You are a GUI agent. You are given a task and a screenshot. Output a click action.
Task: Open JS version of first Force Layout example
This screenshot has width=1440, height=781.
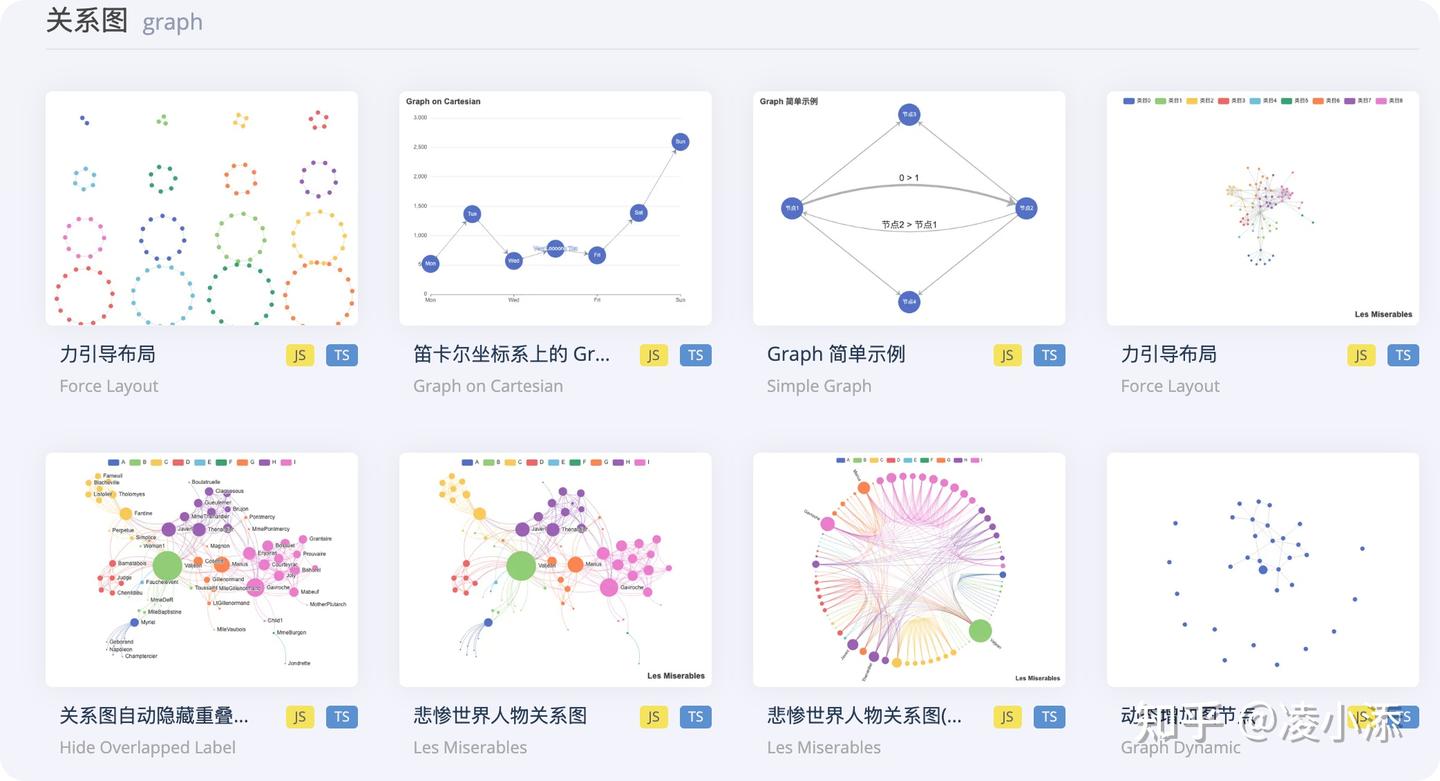[300, 355]
